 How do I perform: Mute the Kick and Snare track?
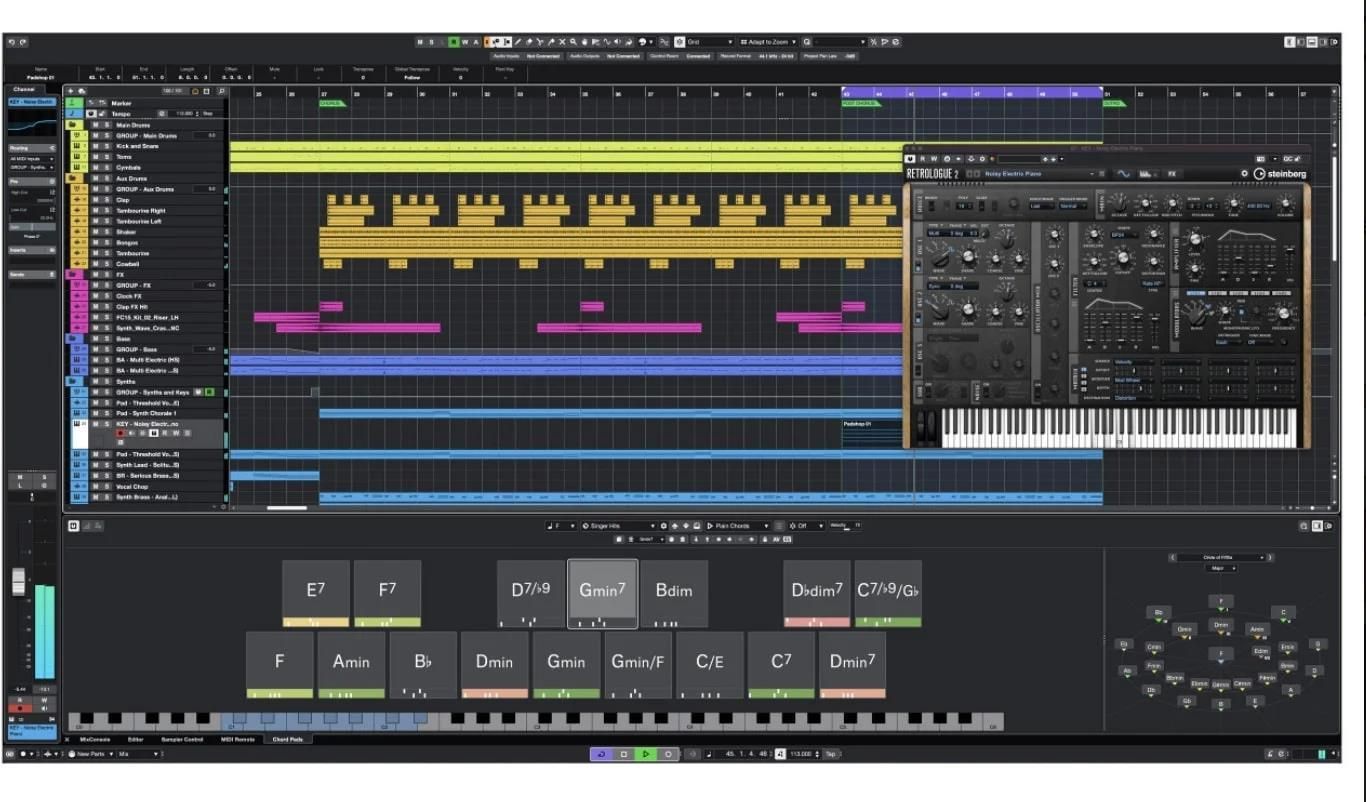point(96,146)
